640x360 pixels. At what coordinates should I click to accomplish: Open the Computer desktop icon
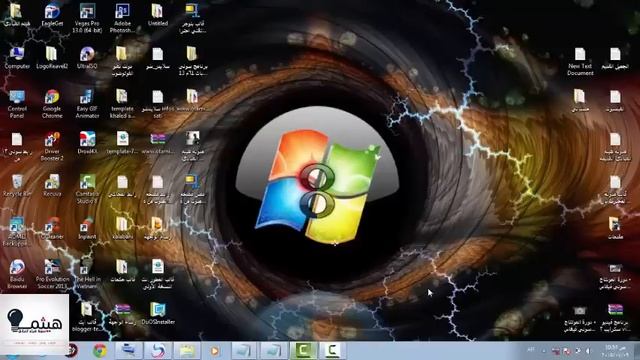(17, 58)
